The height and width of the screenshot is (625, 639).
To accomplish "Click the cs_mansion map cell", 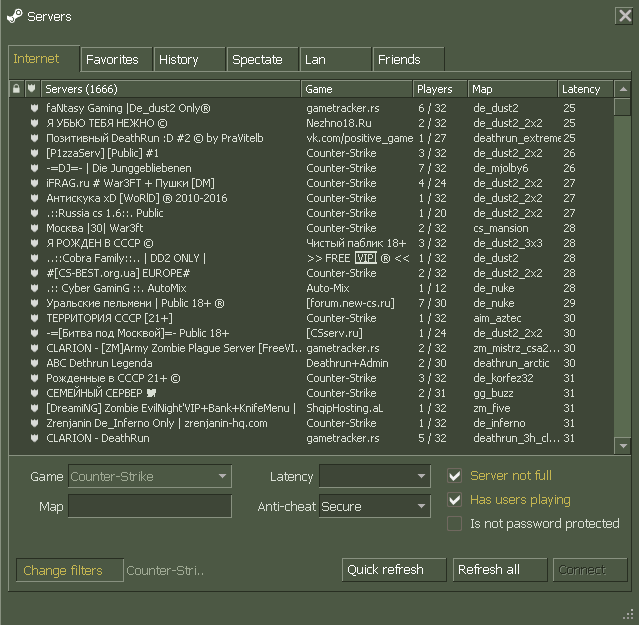I will point(500,228).
